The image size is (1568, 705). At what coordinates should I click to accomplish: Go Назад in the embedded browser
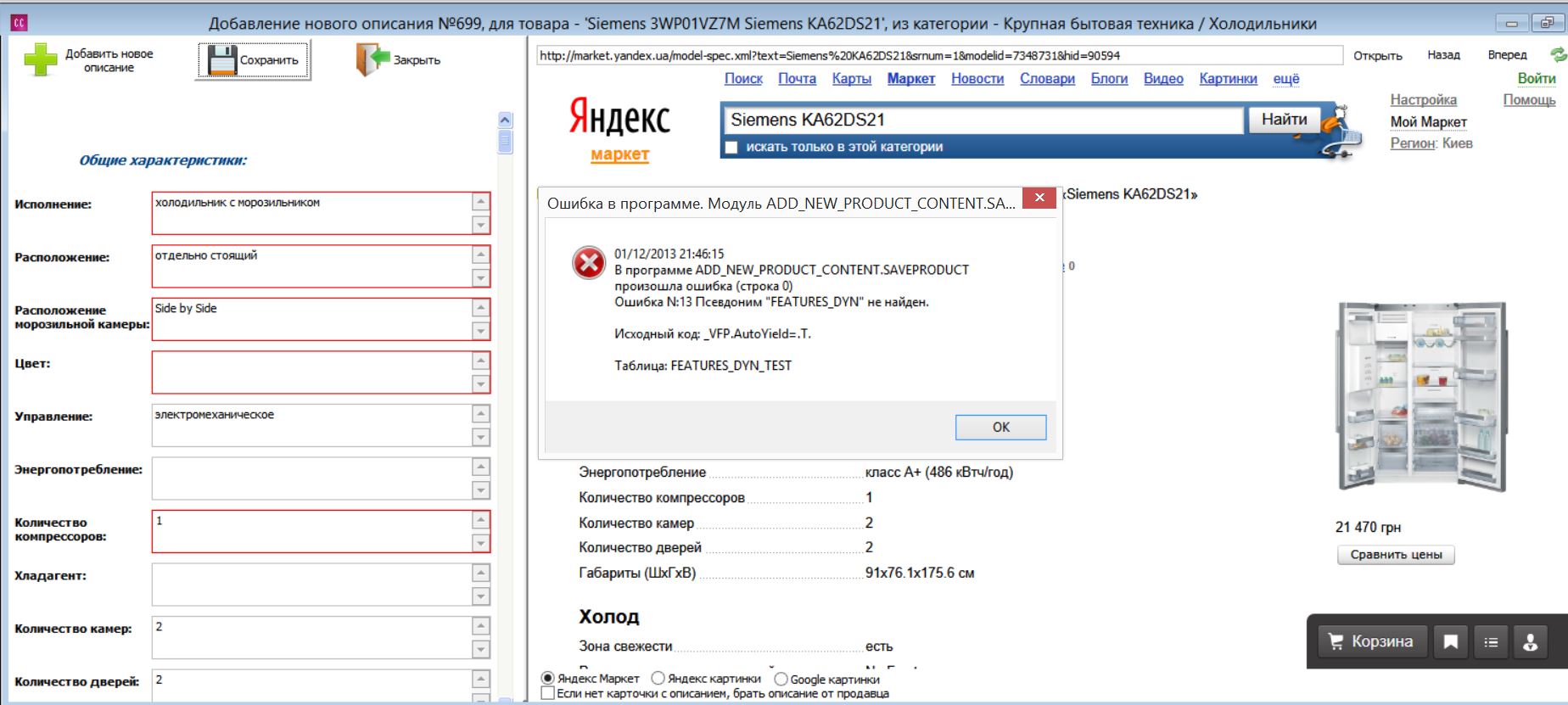pyautogui.click(x=1443, y=55)
